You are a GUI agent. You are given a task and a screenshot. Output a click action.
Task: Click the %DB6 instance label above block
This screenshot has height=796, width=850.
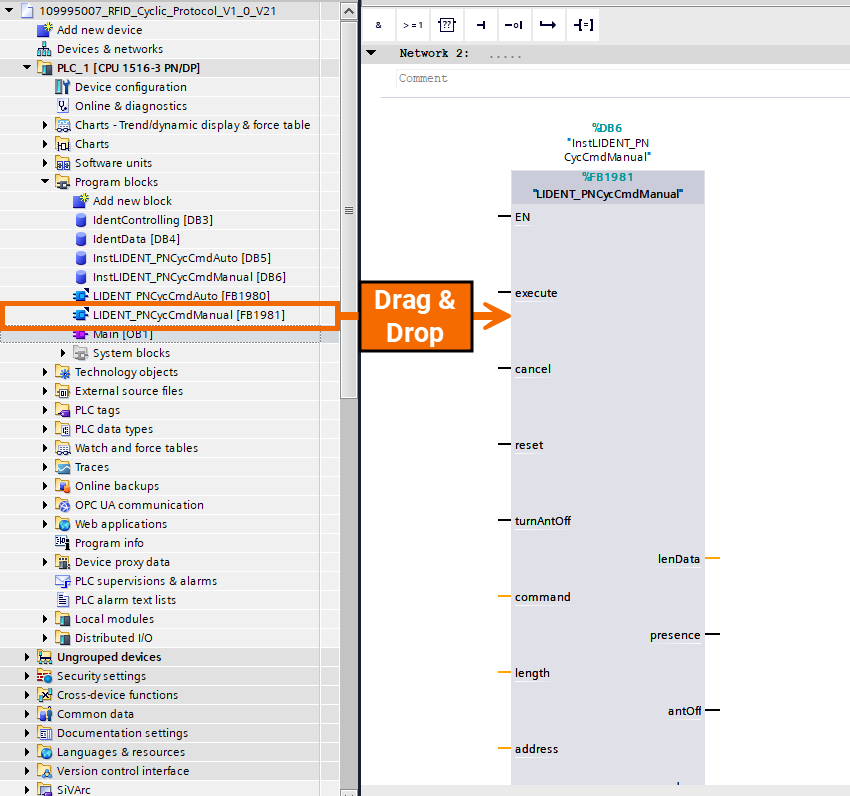(607, 128)
